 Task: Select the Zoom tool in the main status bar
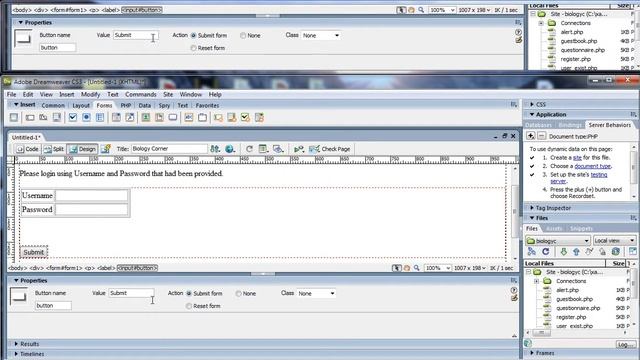click(417, 268)
